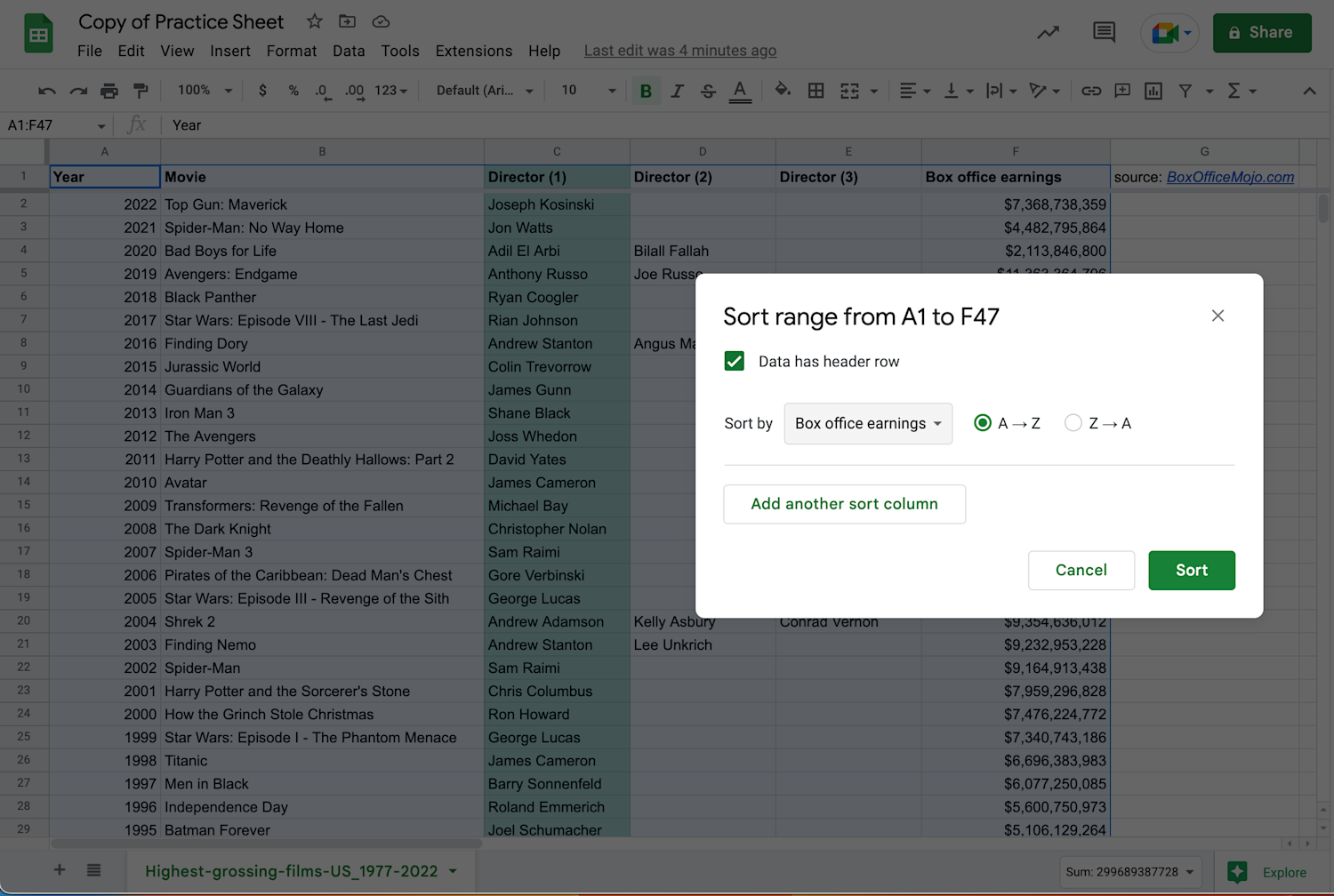The width and height of the screenshot is (1334, 896).
Task: Select A to Z sort order
Action: 983,423
